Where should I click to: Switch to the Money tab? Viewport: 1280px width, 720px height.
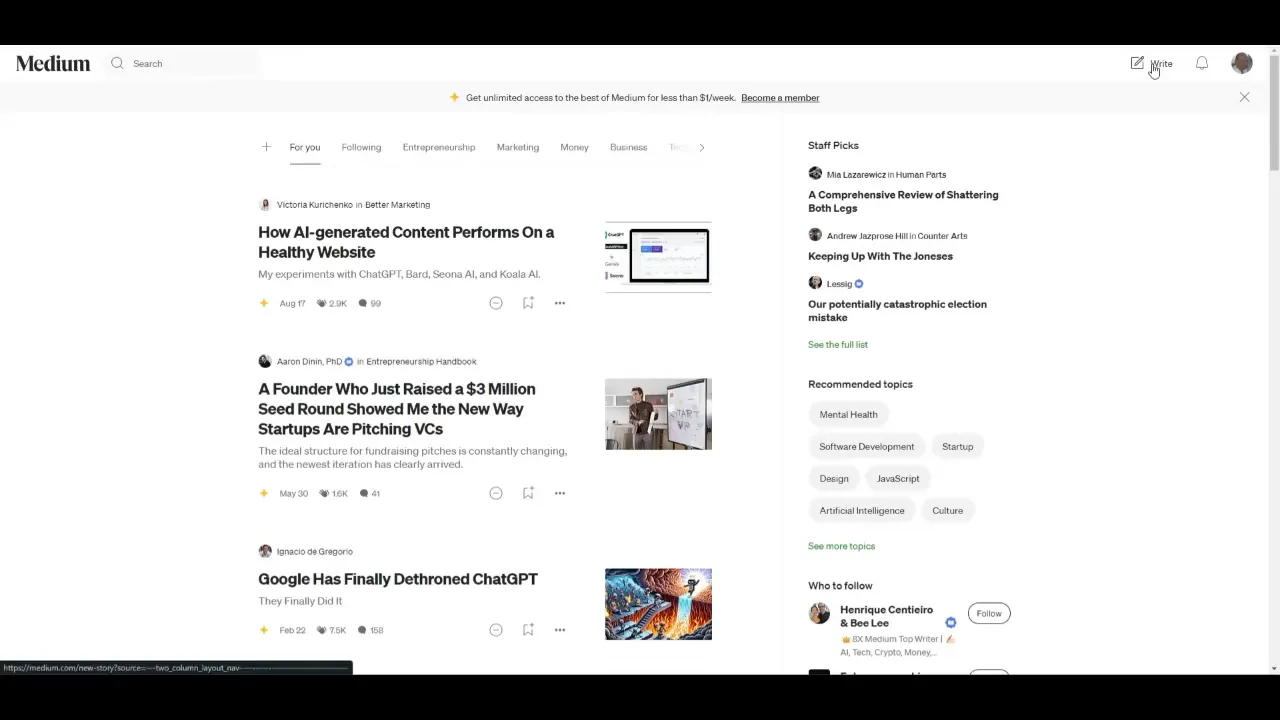574,147
